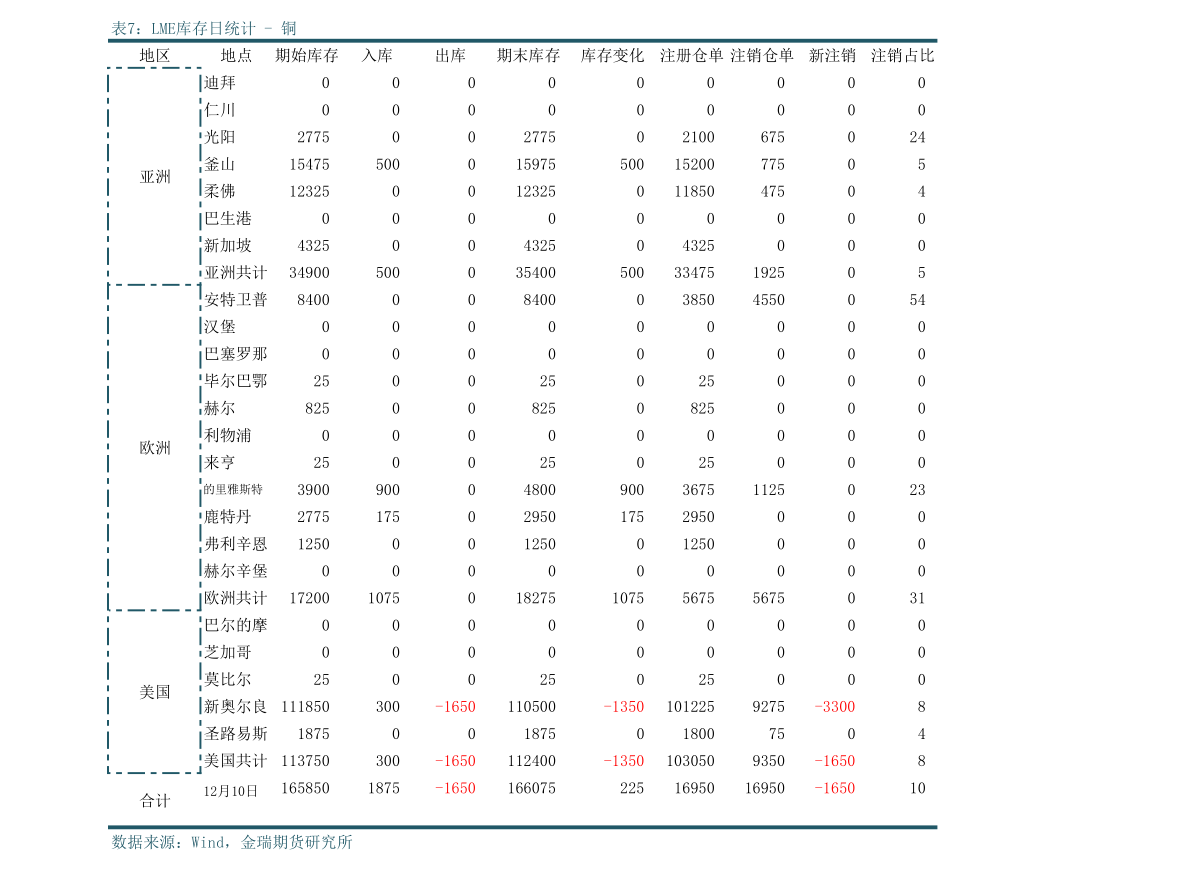1191x870 pixels.
Task: Click the table title "表7：LME库存日统计"
Action: click(183, 29)
